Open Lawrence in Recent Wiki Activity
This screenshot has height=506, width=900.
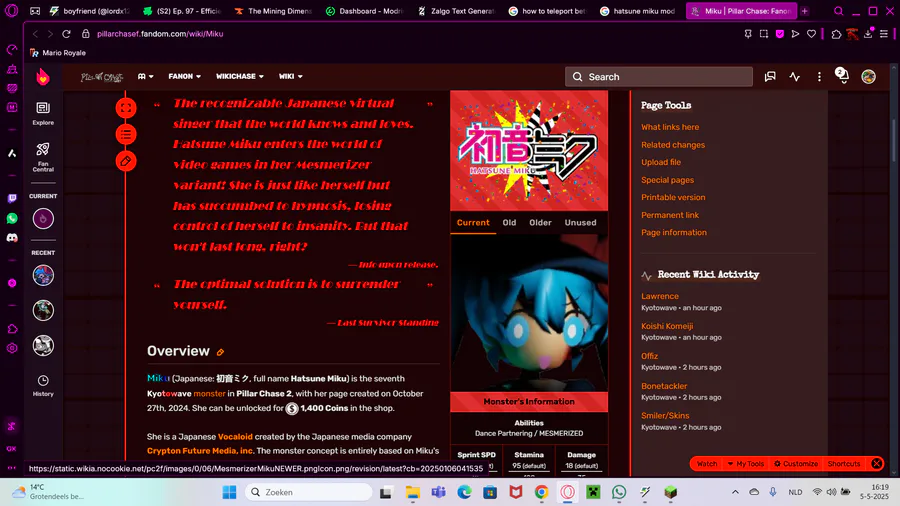660,297
